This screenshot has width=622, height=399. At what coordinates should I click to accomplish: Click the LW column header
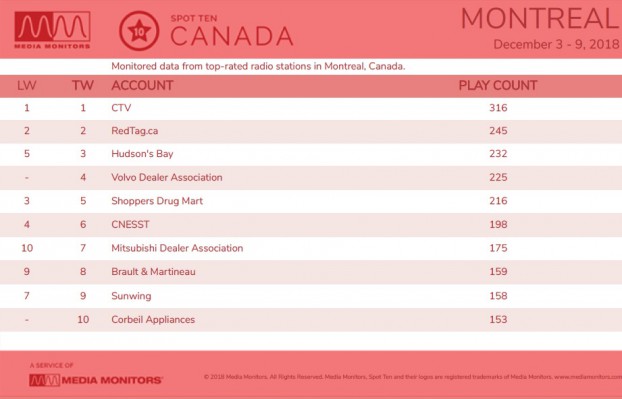click(x=27, y=85)
